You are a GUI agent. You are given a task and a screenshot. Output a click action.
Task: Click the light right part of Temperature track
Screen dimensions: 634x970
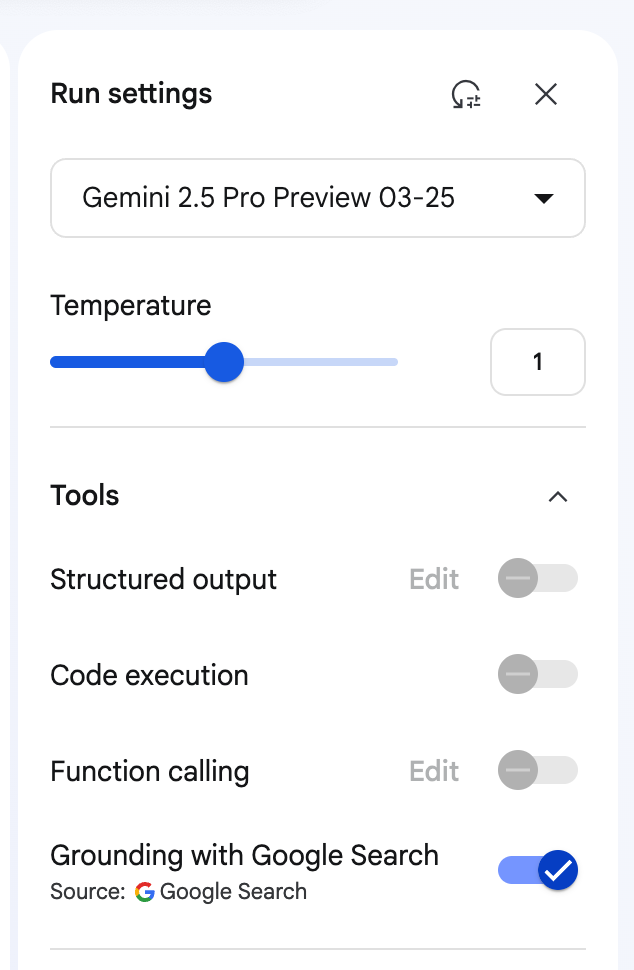pyautogui.click(x=320, y=362)
